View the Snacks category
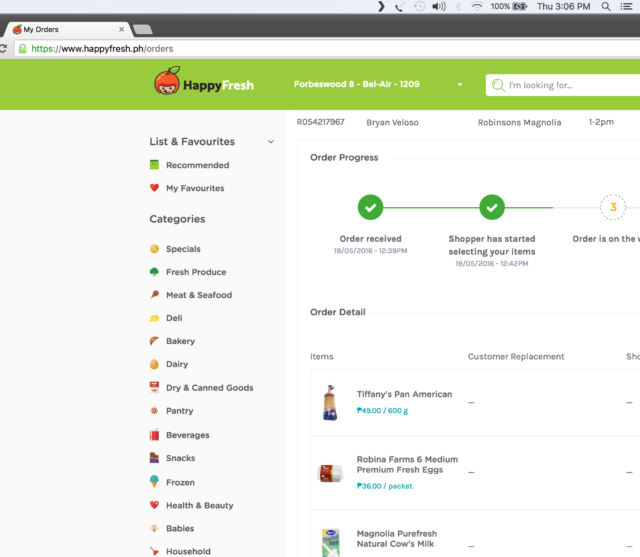640x557 pixels. coord(180,458)
